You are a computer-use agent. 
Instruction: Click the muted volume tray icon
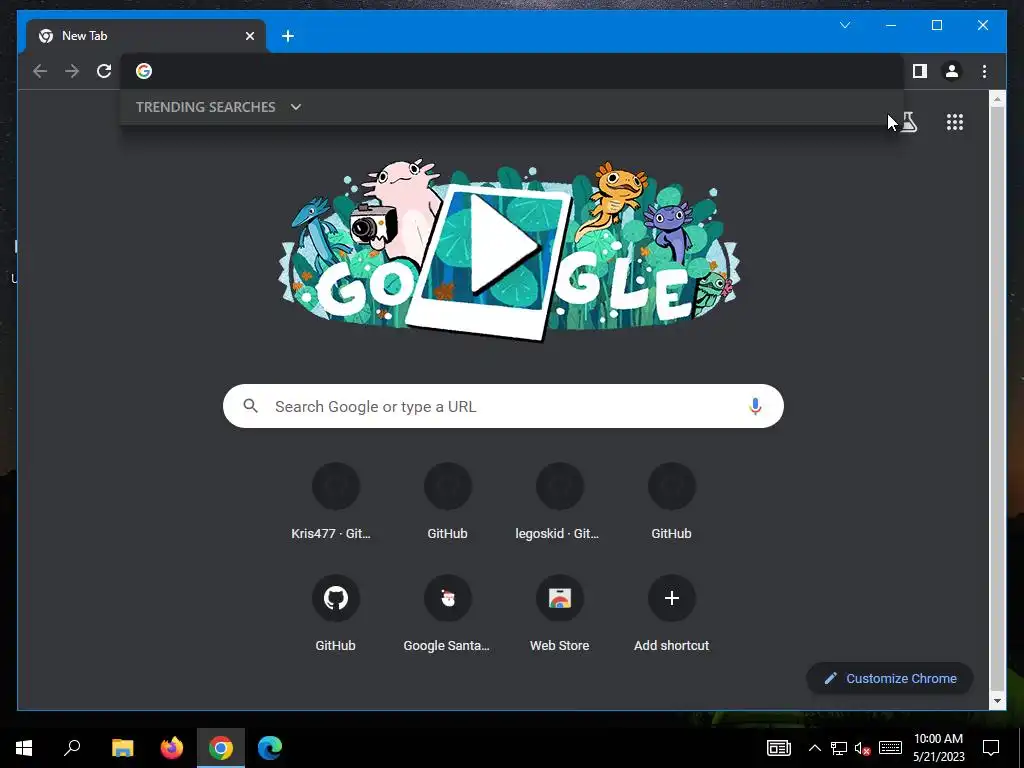[x=863, y=748]
